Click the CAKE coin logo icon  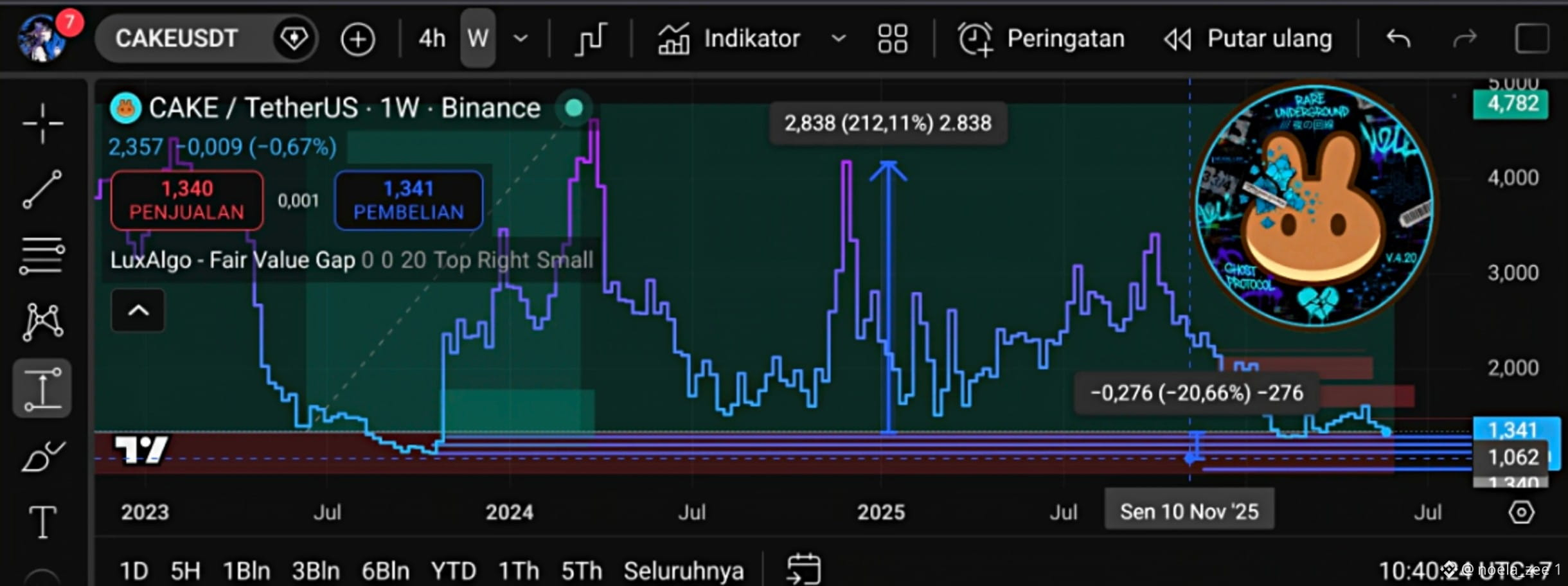pyautogui.click(x=125, y=108)
